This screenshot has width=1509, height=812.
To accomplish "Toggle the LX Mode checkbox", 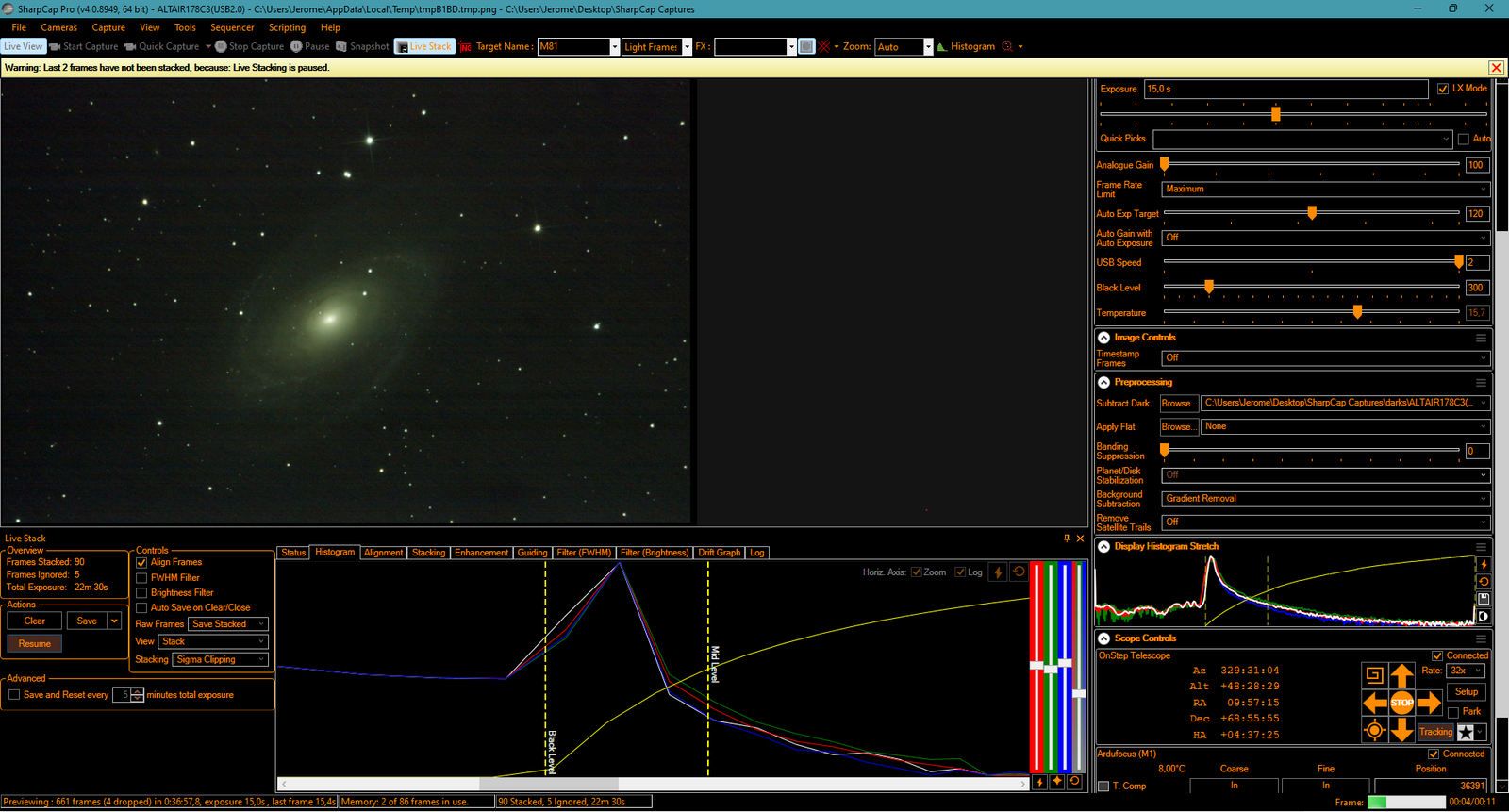I will (x=1443, y=89).
